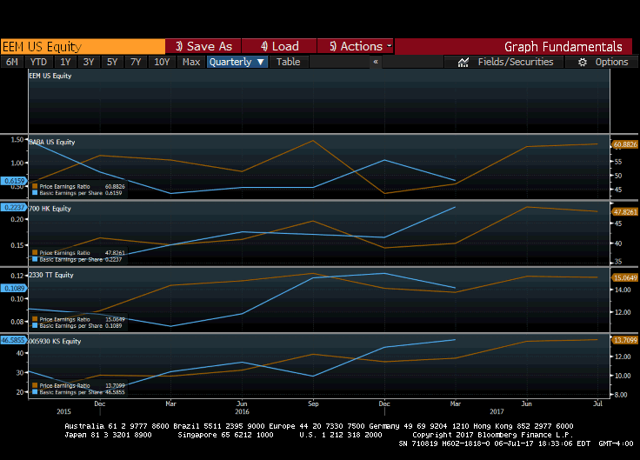The image size is (640, 460).
Task: Click the BABA US Equity panel label
Action: [x=52, y=142]
